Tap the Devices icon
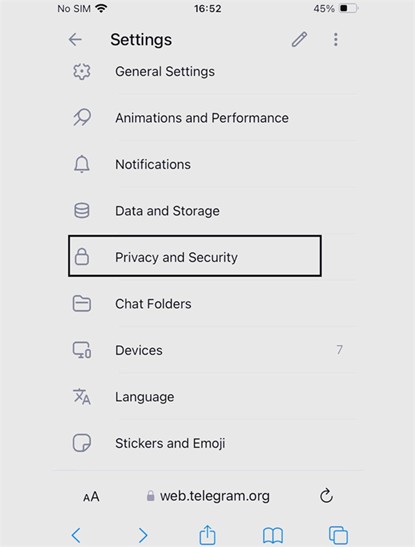 pos(82,350)
